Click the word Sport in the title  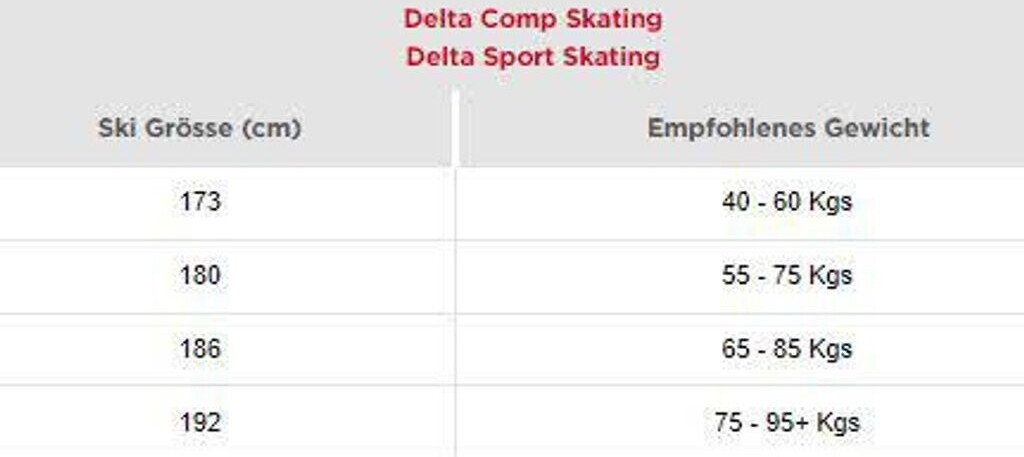pos(511,57)
